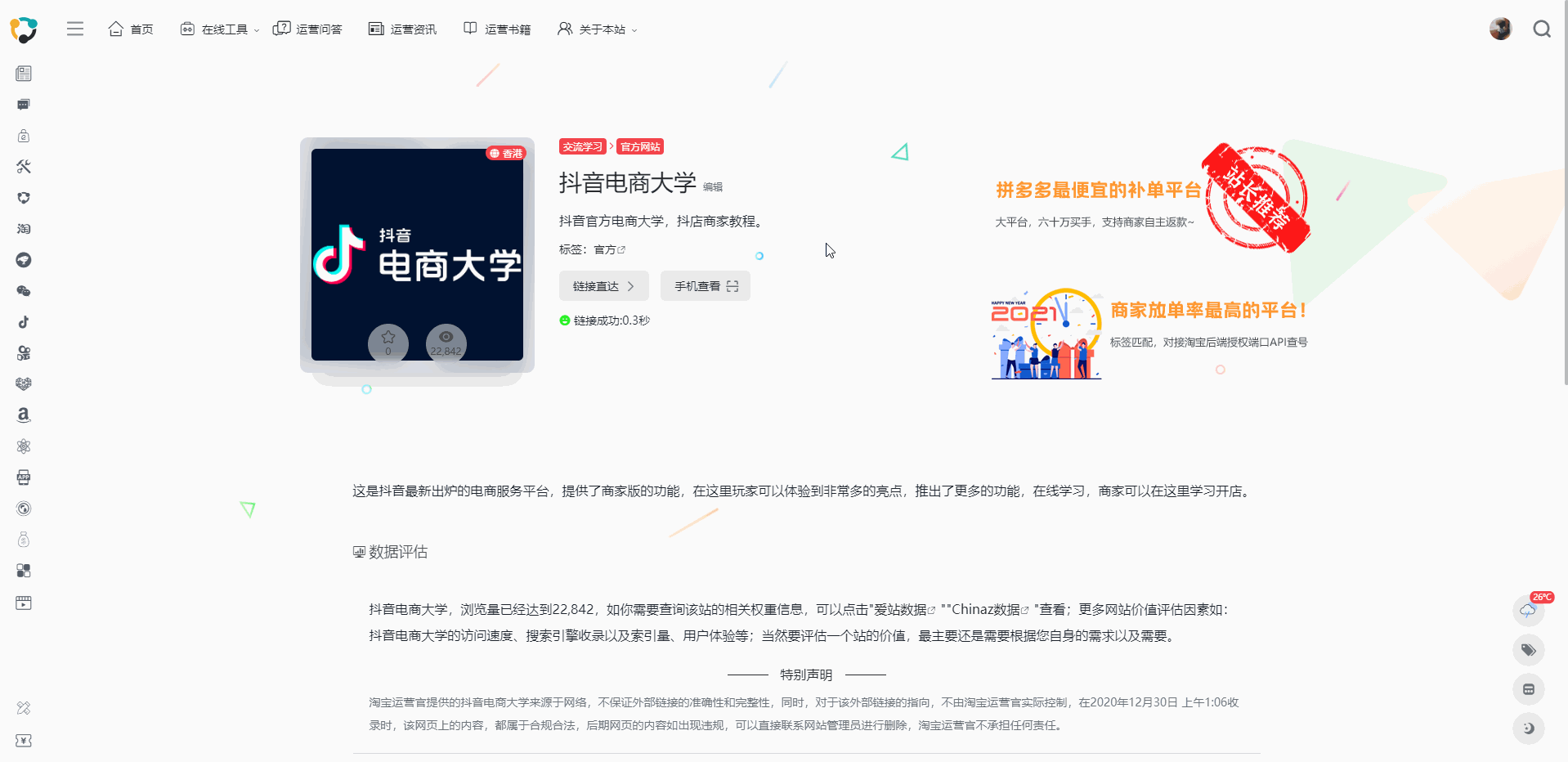
Task: Click the 链接直达 button
Action: (604, 286)
